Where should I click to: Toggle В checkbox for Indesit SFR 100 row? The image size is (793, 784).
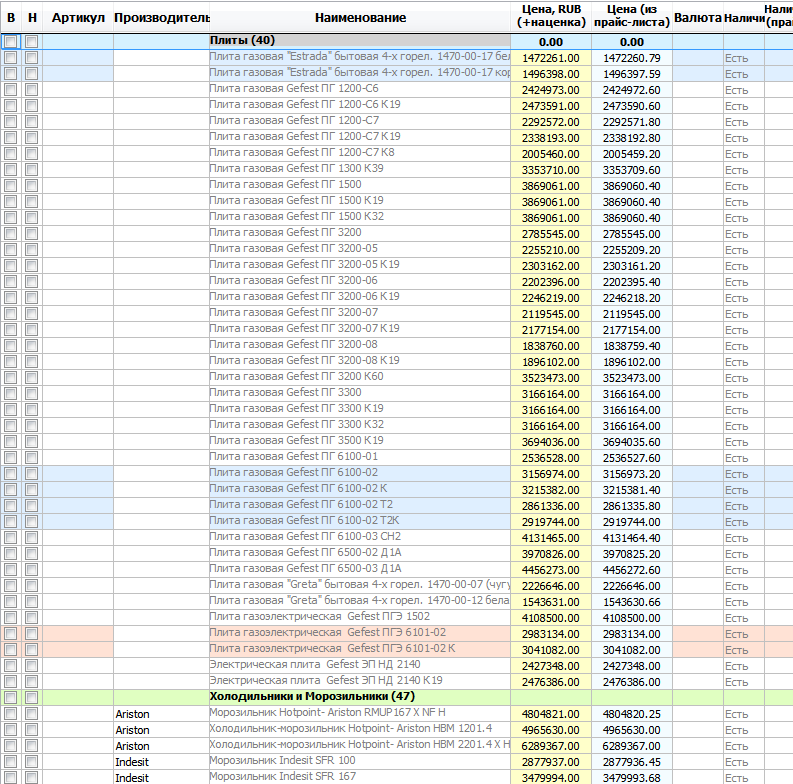[11, 761]
